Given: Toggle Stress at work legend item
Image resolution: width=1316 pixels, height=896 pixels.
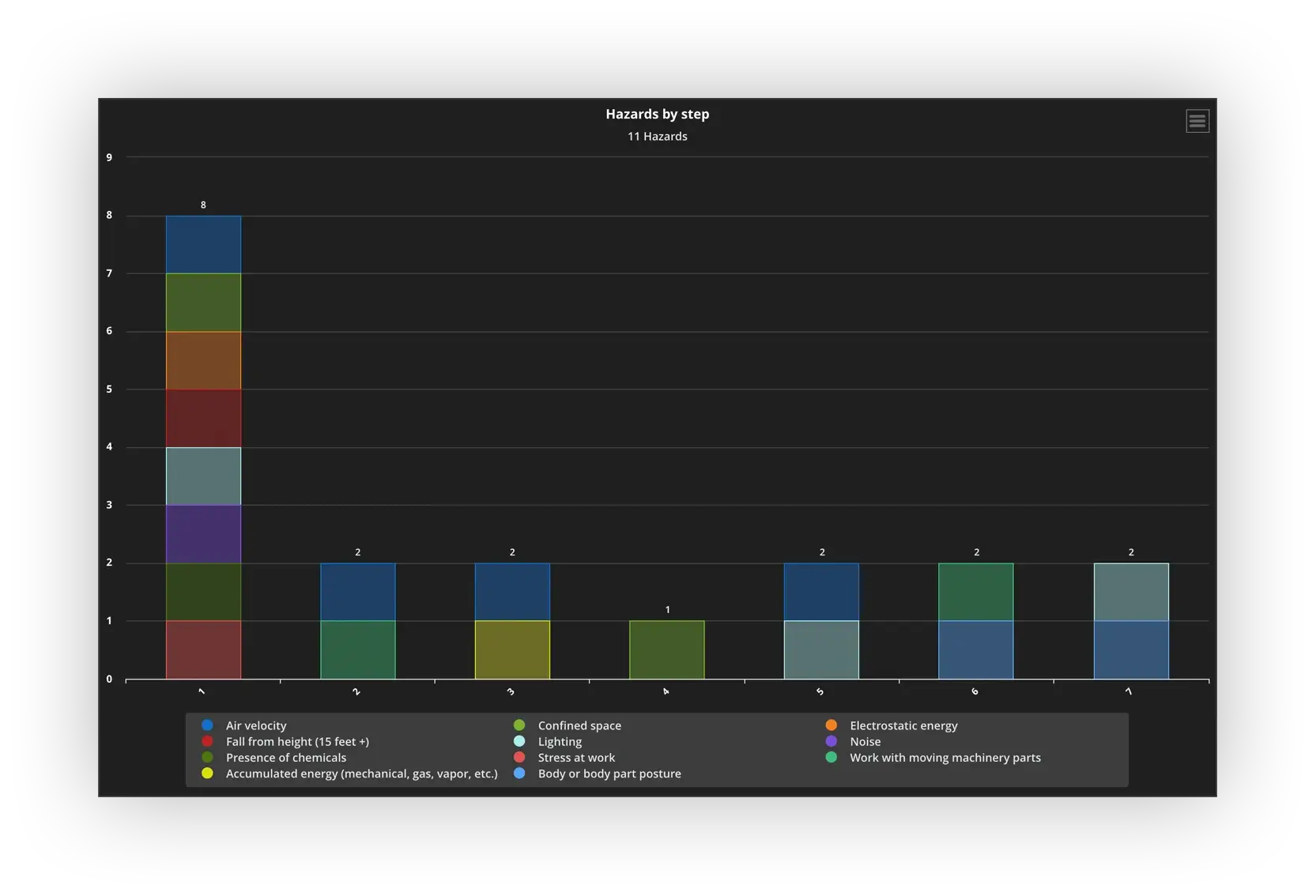Looking at the screenshot, I should pos(564,757).
